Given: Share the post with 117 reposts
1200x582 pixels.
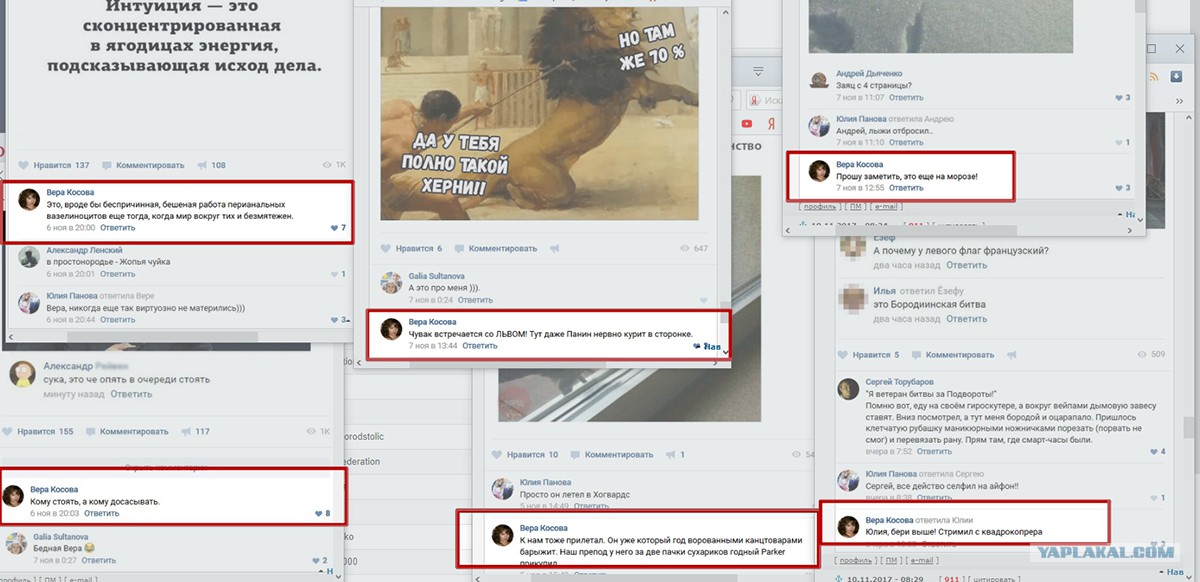Looking at the screenshot, I should [194, 431].
